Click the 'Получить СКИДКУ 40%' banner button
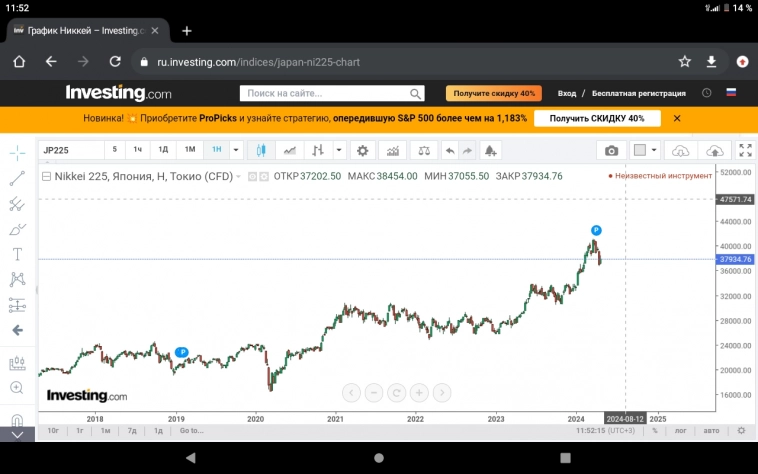The height and width of the screenshot is (474, 758). [597, 118]
